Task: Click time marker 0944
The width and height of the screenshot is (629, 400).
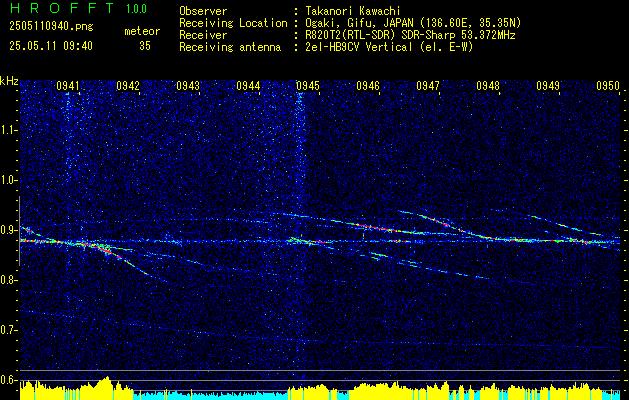Action: coord(248,86)
